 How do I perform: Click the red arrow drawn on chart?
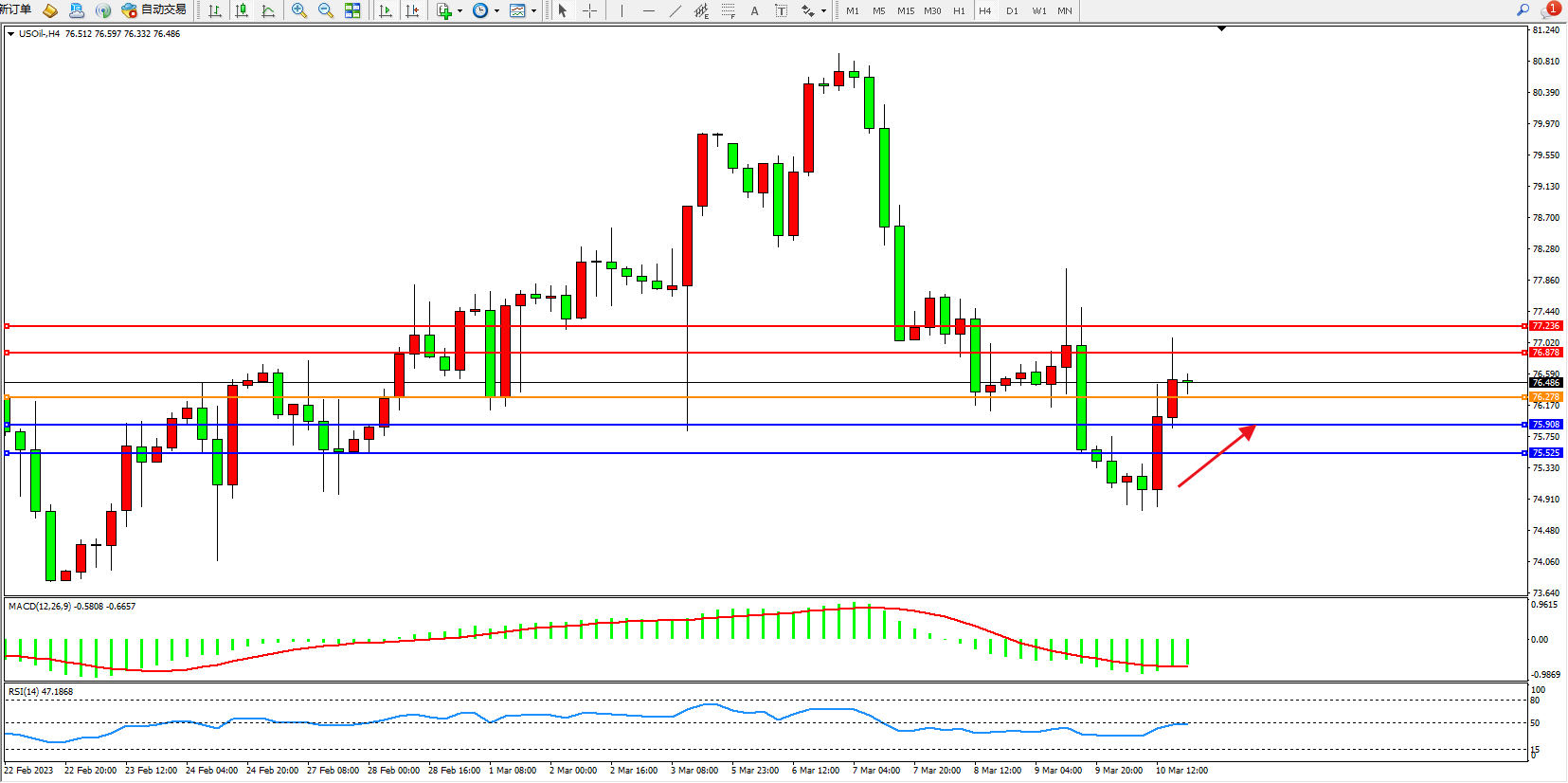point(1217,457)
